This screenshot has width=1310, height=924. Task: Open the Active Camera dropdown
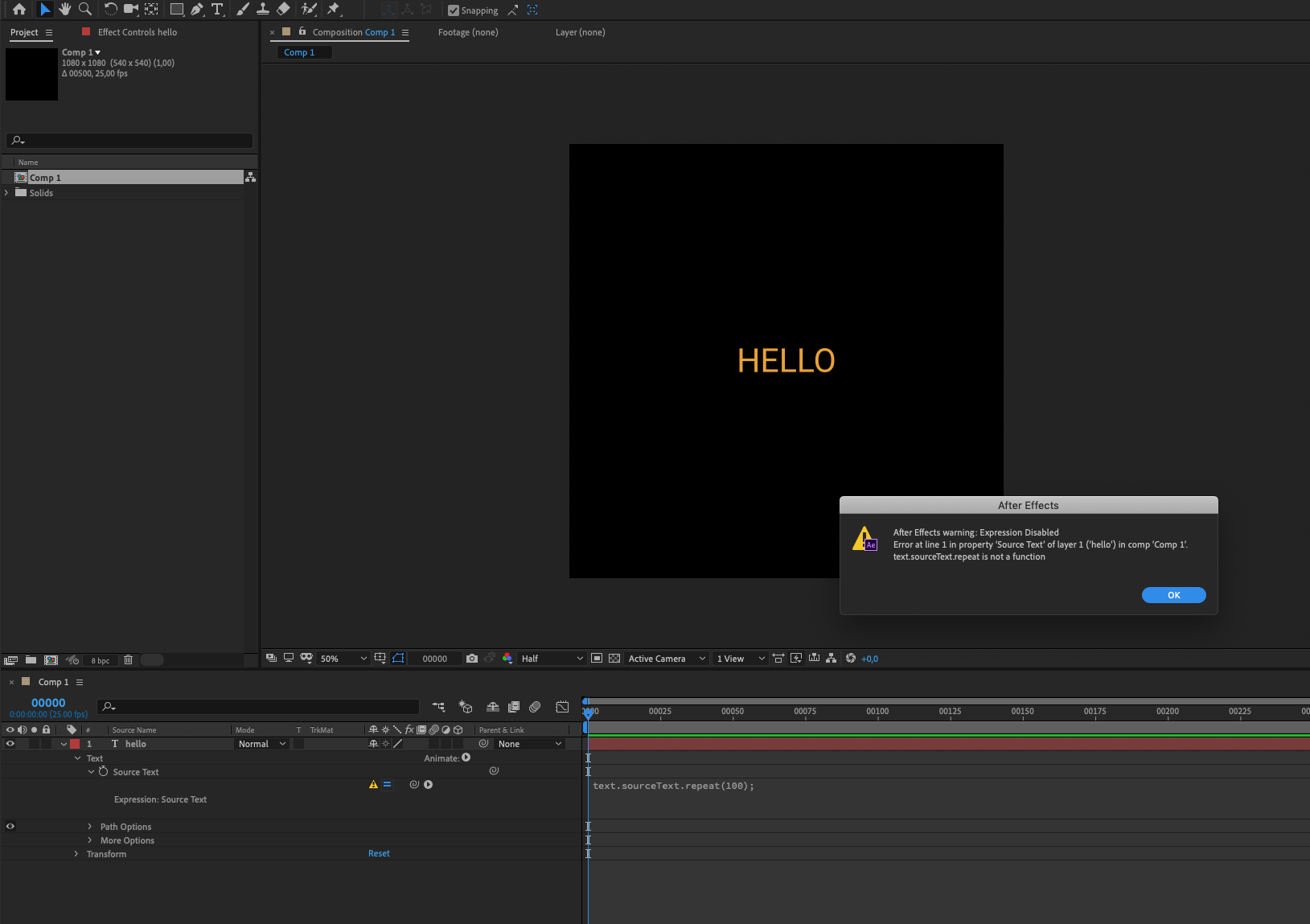(666, 659)
